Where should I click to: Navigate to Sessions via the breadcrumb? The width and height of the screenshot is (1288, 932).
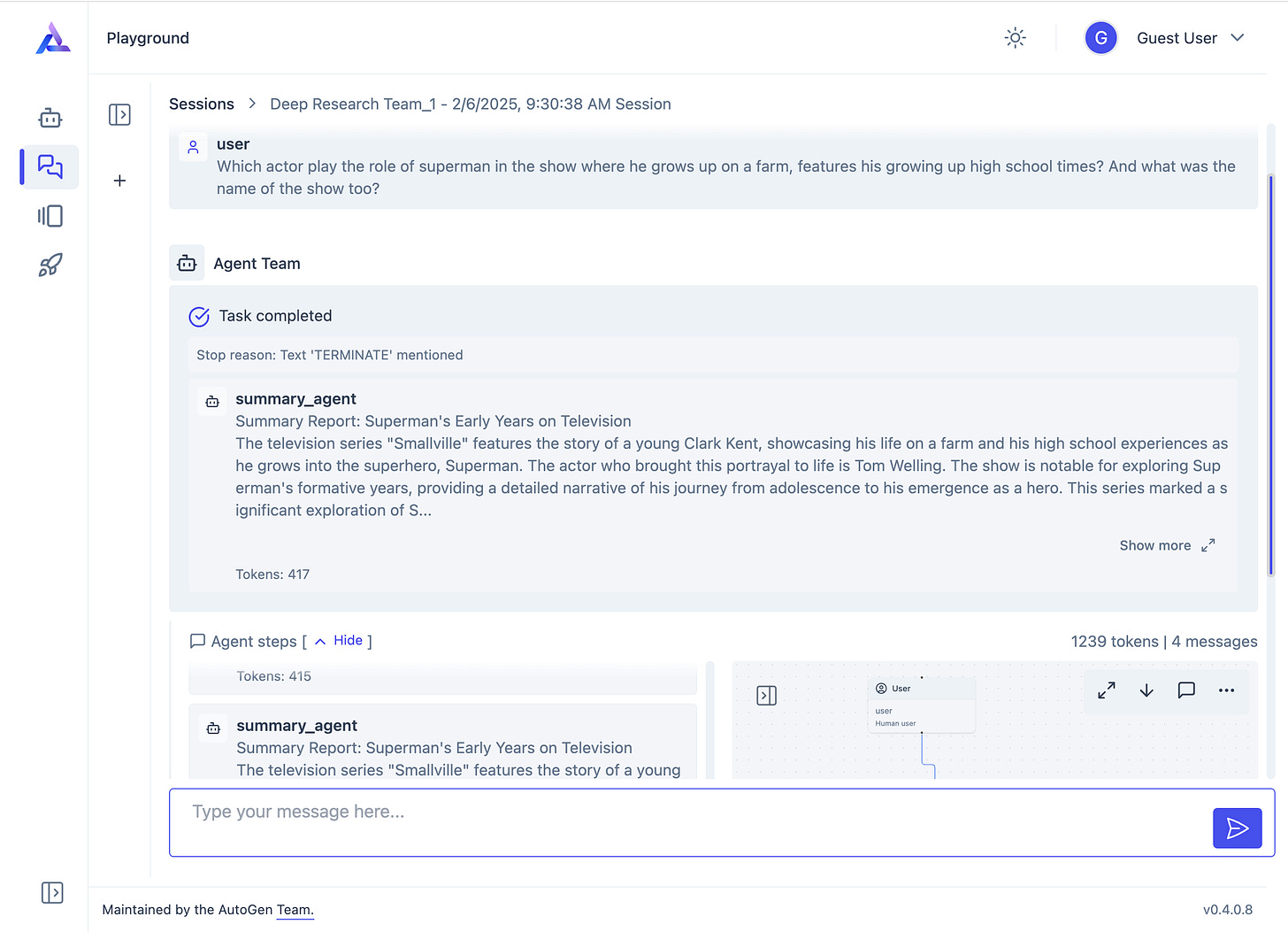[x=202, y=104]
